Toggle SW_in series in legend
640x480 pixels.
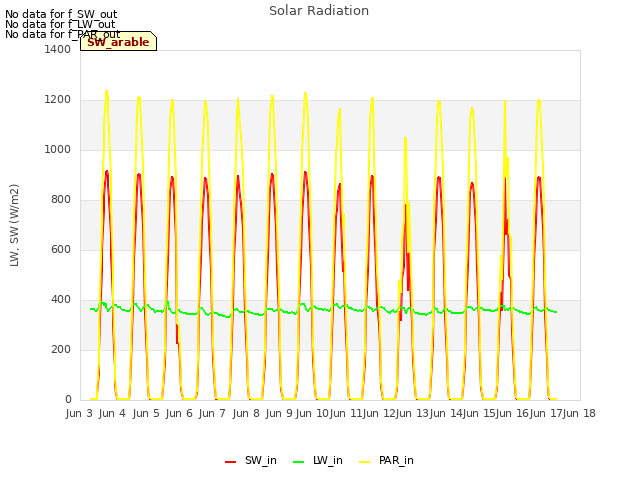[x=251, y=461]
